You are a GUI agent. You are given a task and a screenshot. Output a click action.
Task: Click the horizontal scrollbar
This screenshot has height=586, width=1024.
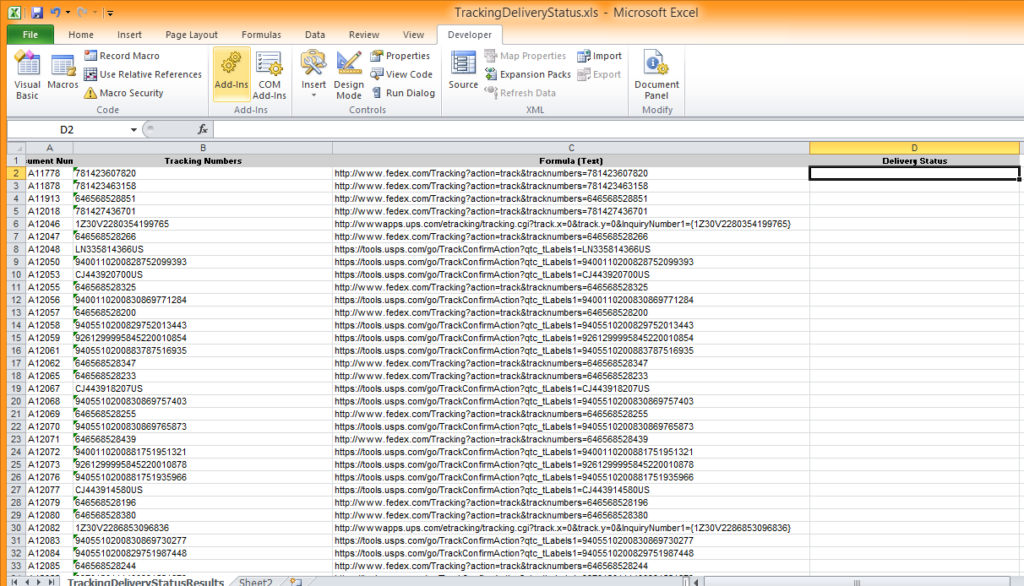click(x=856, y=581)
